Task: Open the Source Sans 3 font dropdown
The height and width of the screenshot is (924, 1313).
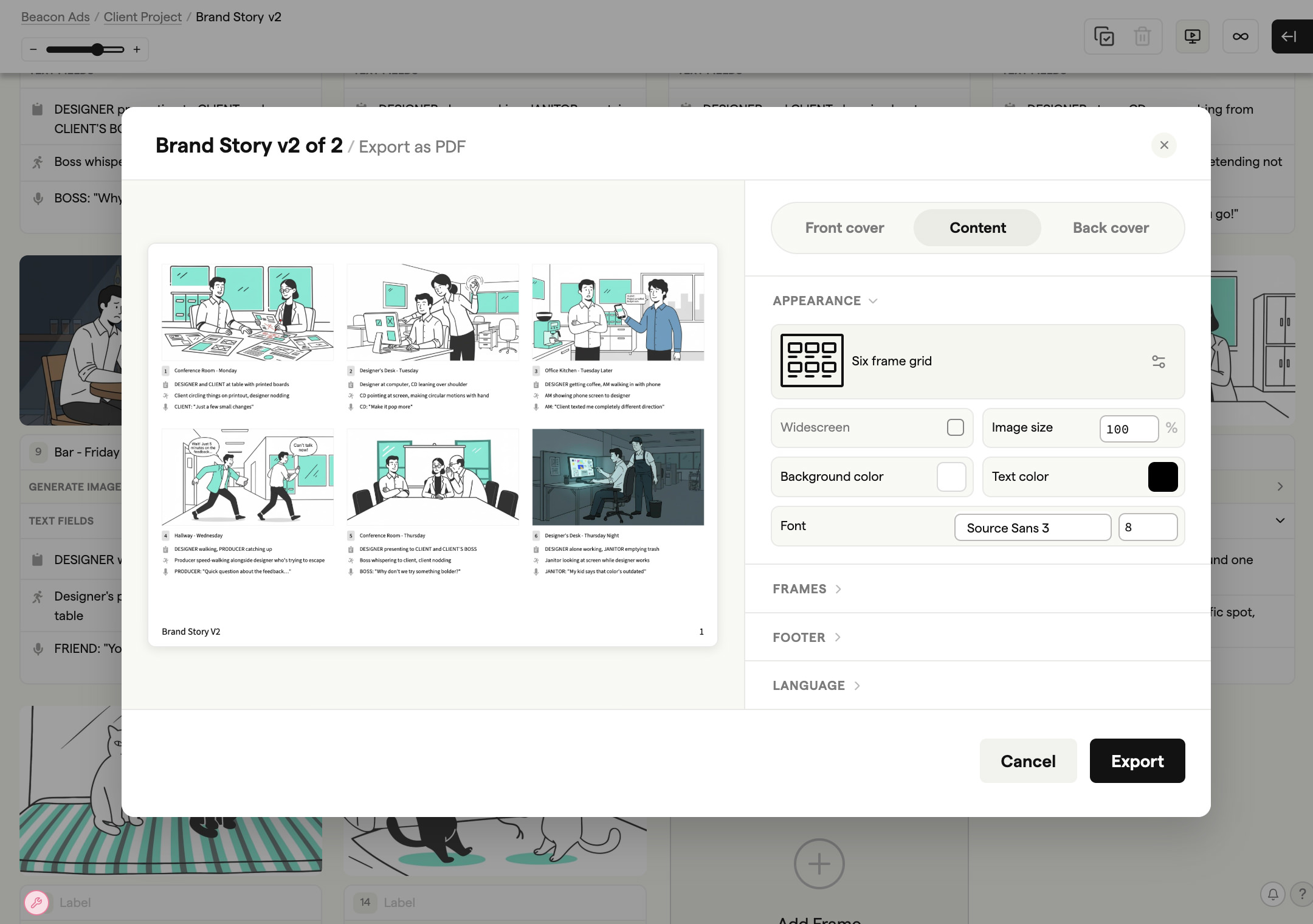Action: 1032,527
